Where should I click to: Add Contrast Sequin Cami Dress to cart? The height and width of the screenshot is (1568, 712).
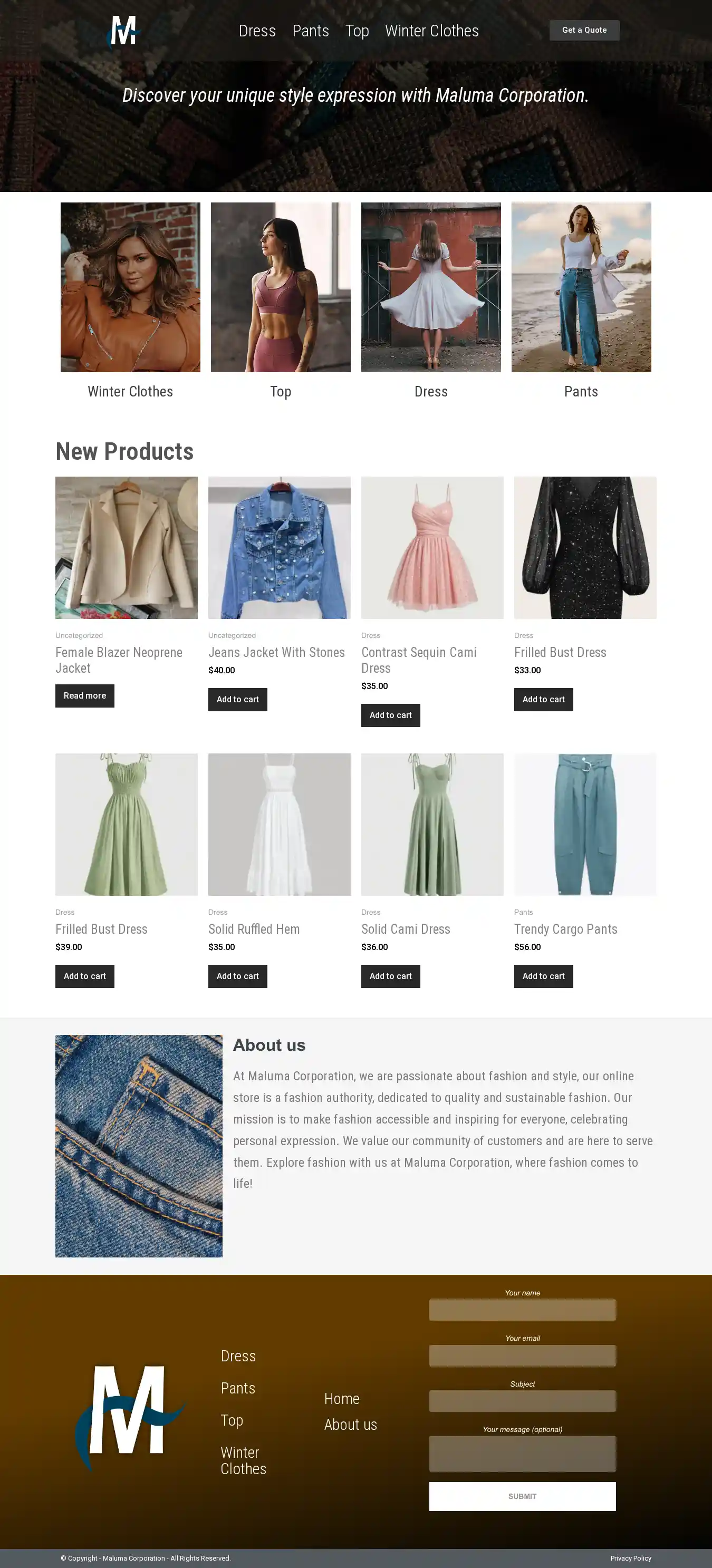[x=390, y=715]
